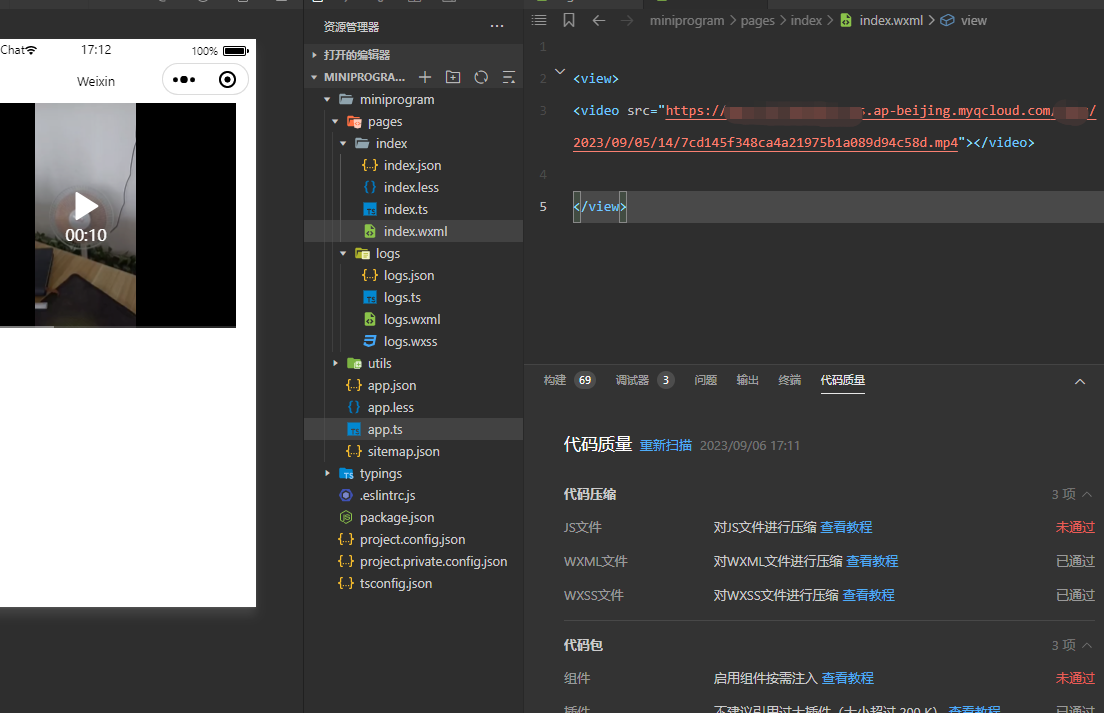1104x713 pixels.
Task: Click the list outline icon in editor toolbar
Action: 539,20
